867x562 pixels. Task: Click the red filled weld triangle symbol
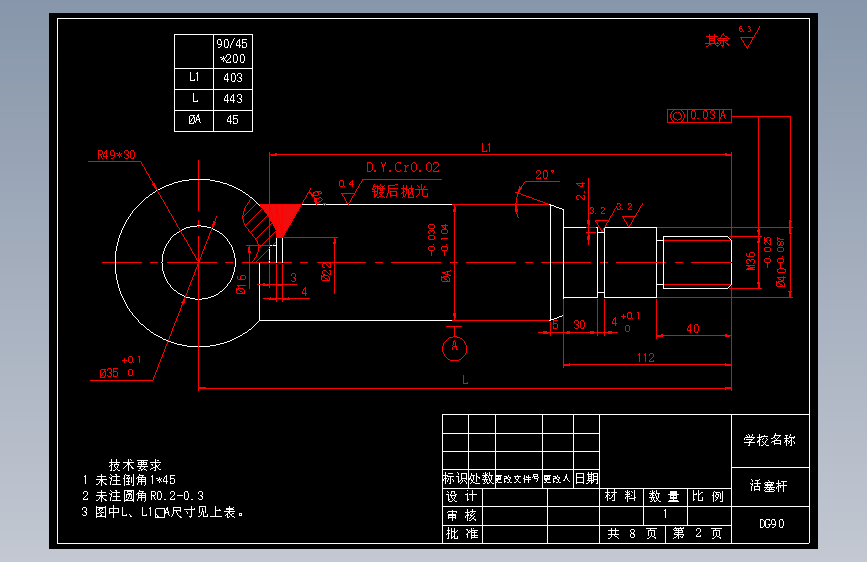[280, 220]
